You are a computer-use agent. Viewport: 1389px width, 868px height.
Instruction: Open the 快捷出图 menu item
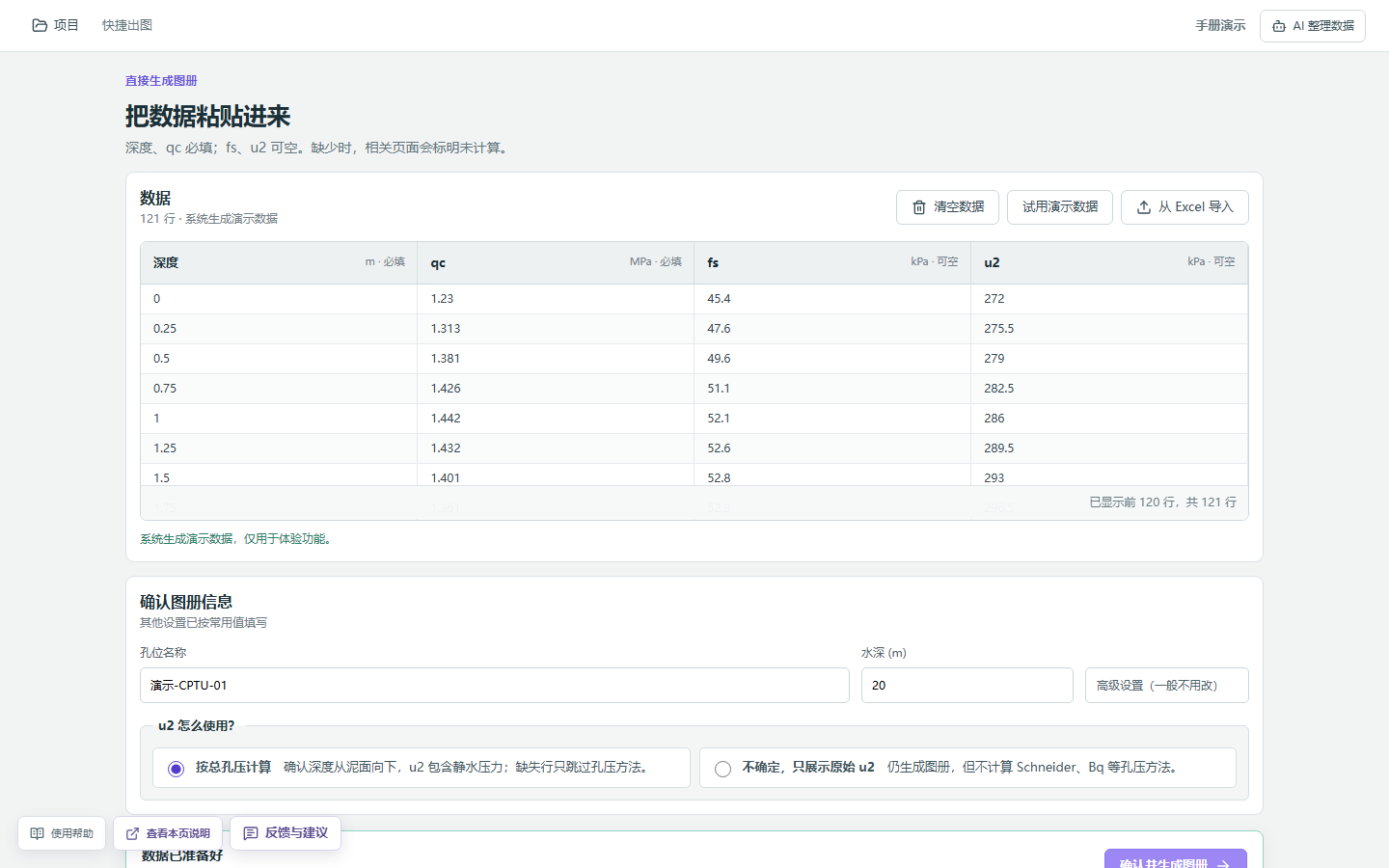(127, 25)
